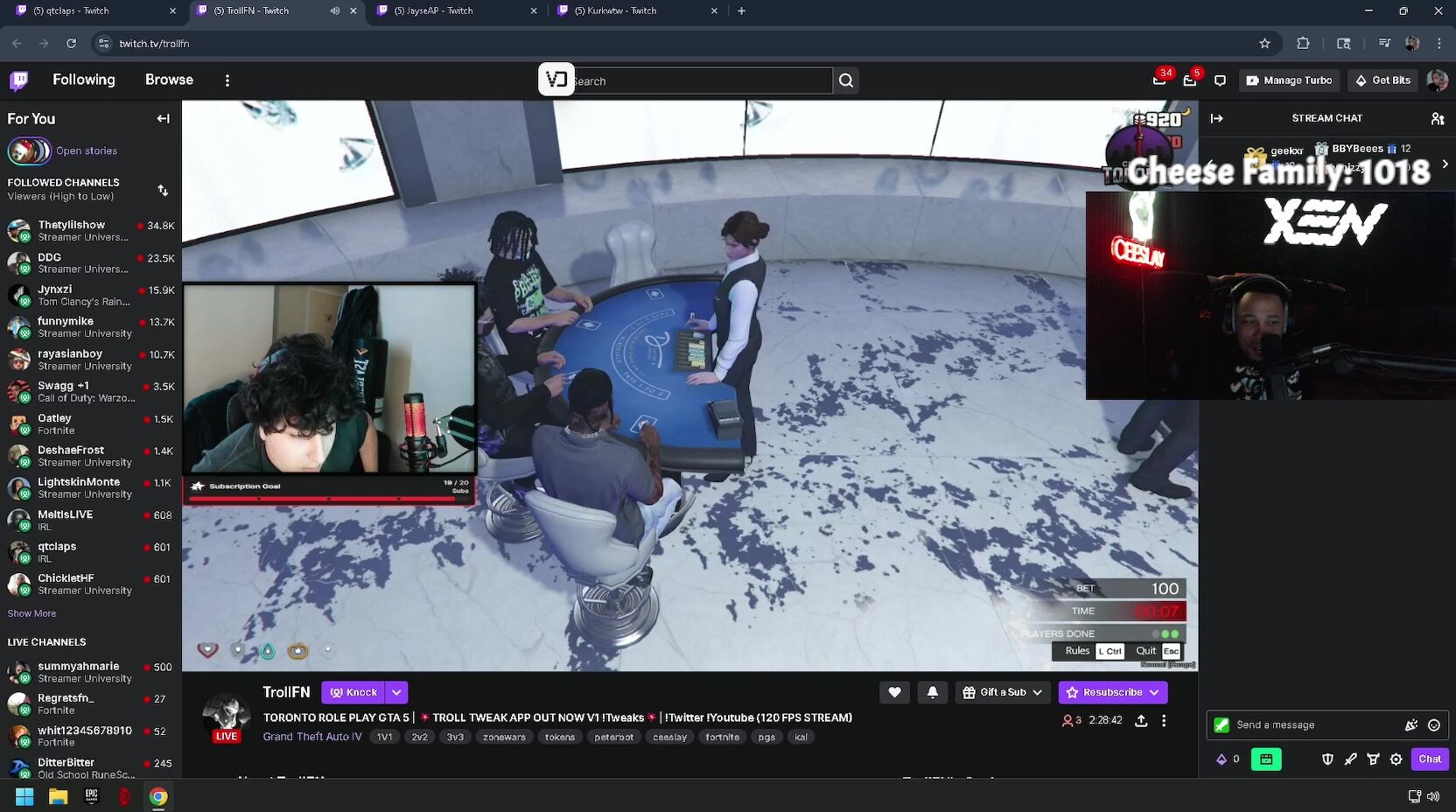Image resolution: width=1456 pixels, height=812 pixels.
Task: Collapse the For You sidebar
Action: [163, 118]
